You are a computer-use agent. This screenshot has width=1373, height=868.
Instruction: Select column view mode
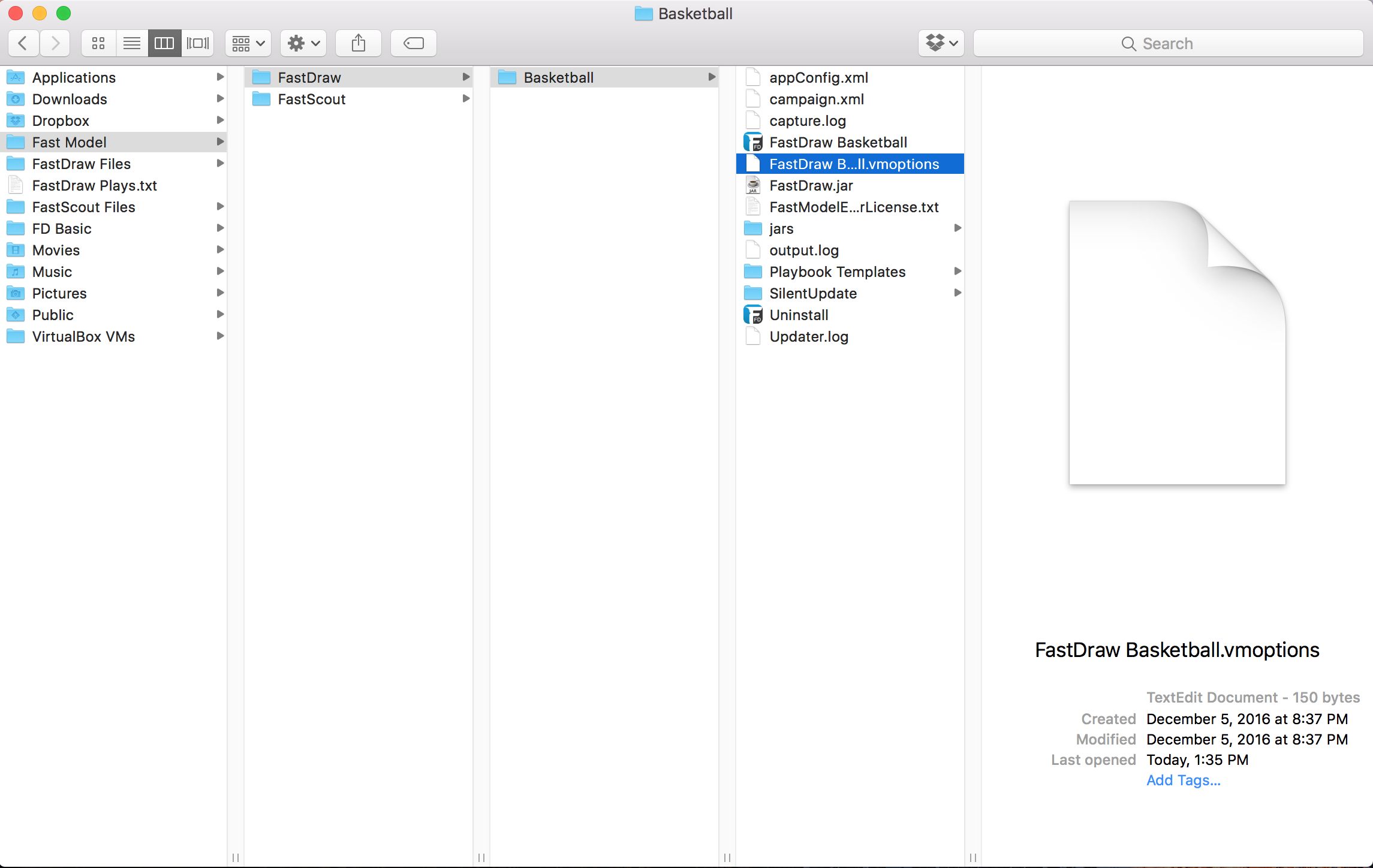(164, 43)
